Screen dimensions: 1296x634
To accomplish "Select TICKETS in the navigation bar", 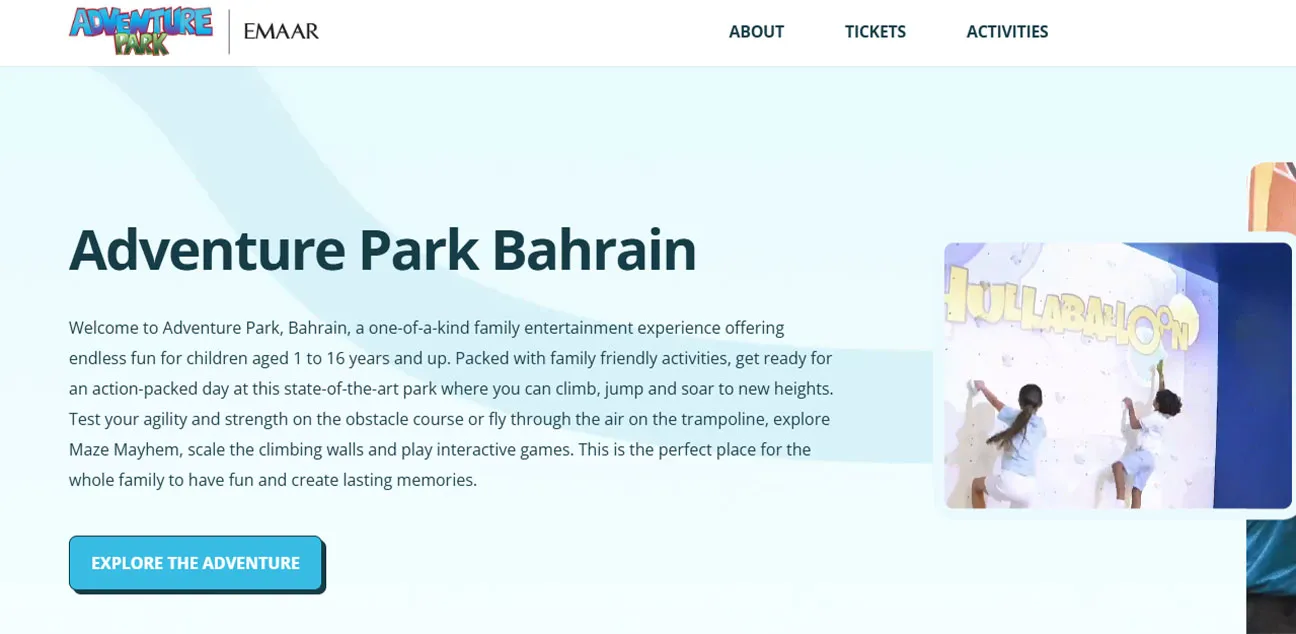I will pyautogui.click(x=875, y=31).
